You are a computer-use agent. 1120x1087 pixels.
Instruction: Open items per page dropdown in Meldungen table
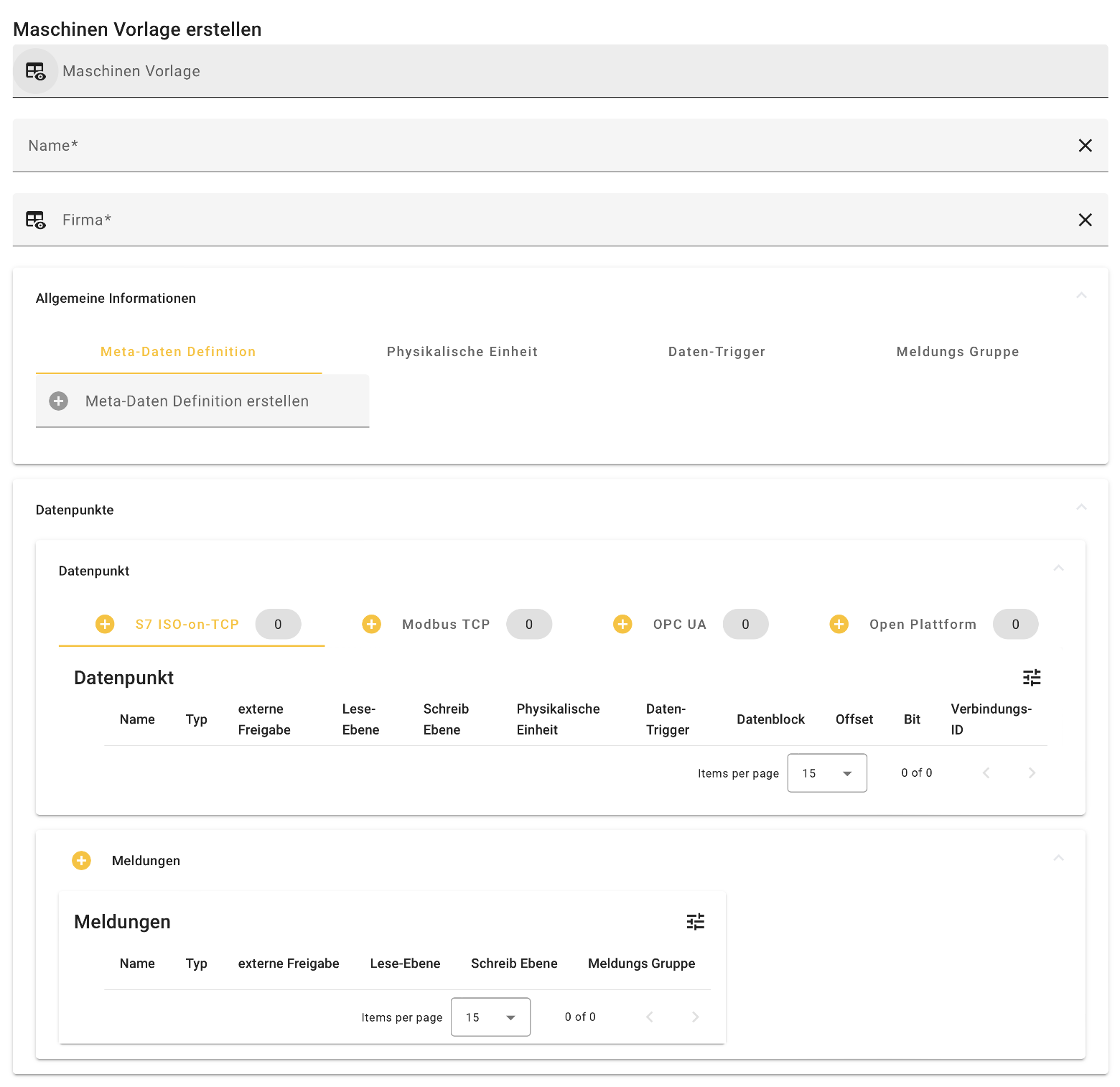click(490, 1017)
